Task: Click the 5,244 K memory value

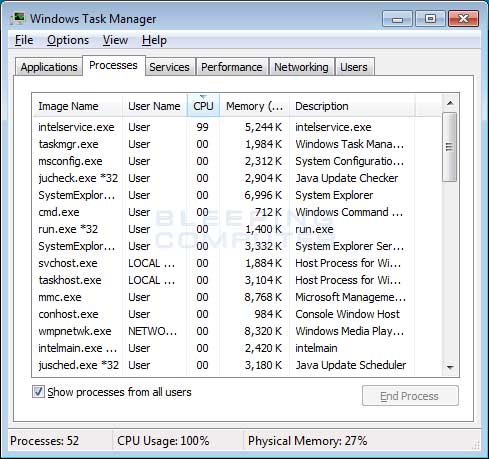Action: 263,127
